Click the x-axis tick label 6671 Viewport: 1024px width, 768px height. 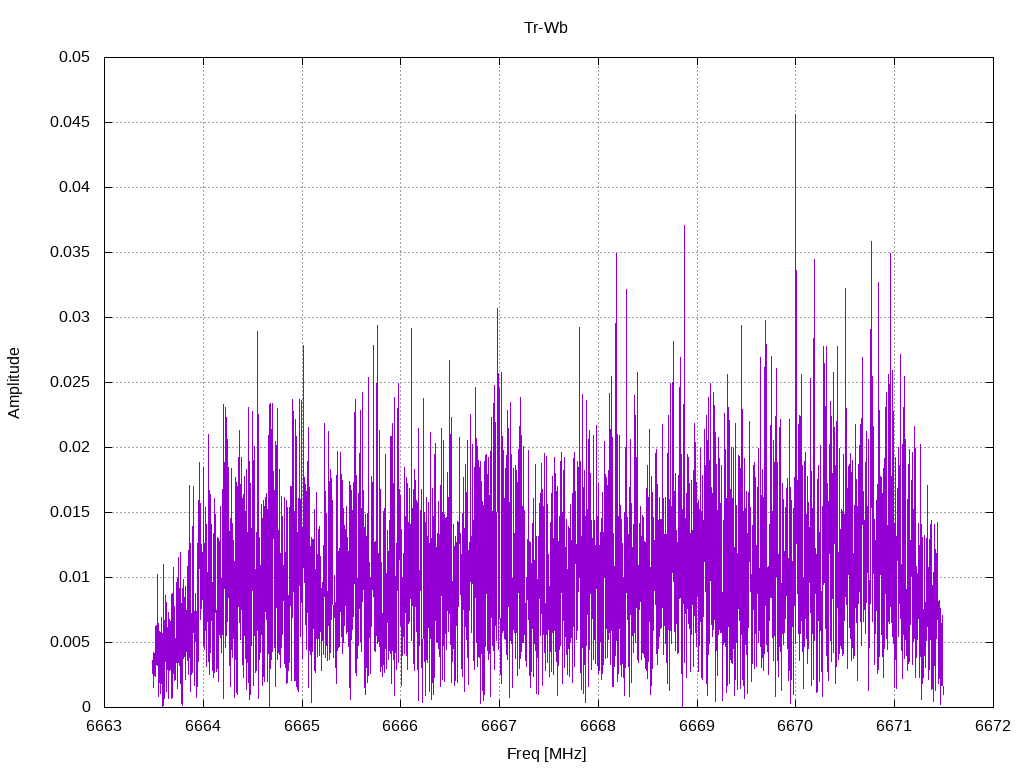pyautogui.click(x=894, y=726)
